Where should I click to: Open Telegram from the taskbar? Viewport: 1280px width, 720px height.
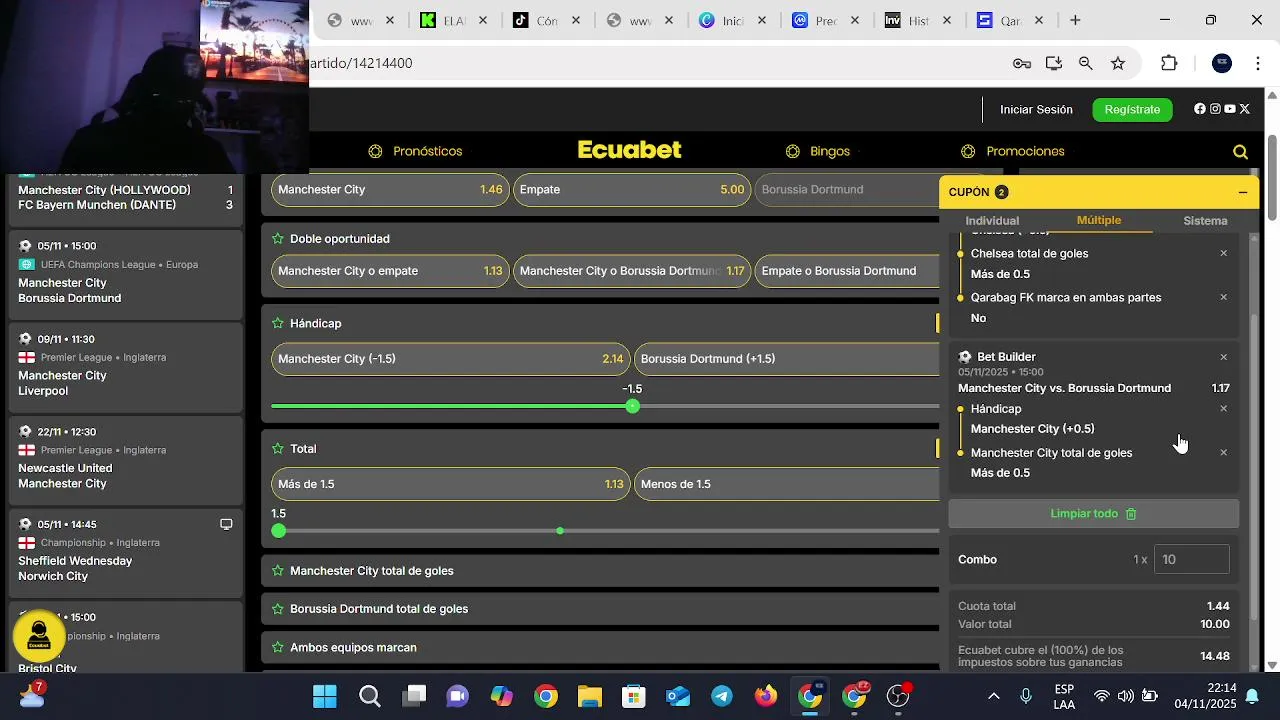coord(722,696)
